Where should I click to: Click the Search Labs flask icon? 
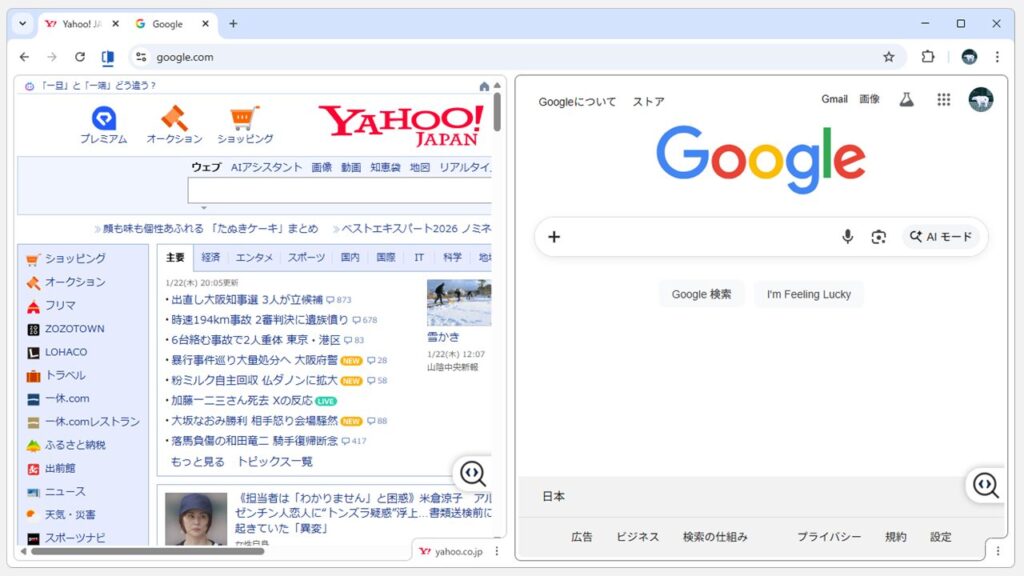coord(906,99)
